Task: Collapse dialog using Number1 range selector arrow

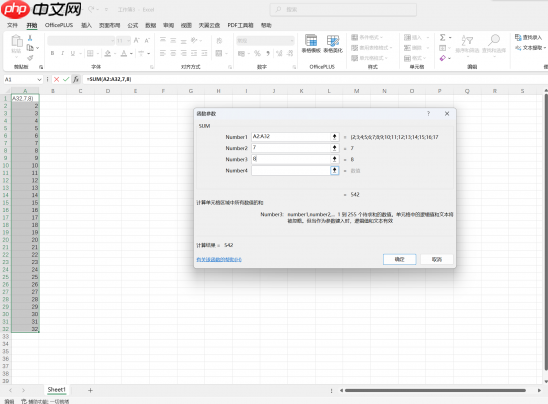Action: tap(334, 137)
